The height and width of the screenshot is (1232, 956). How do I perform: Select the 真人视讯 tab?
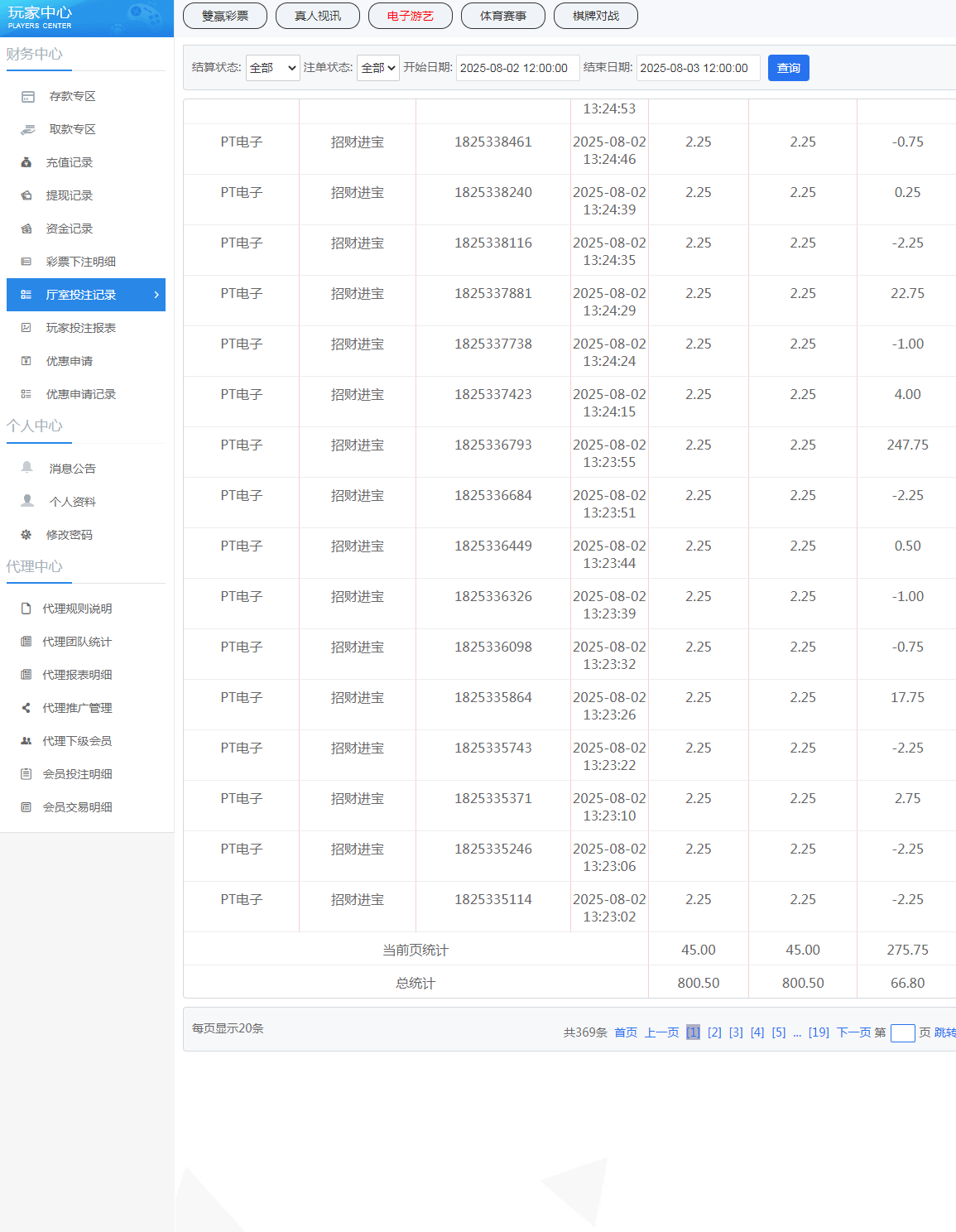(318, 16)
